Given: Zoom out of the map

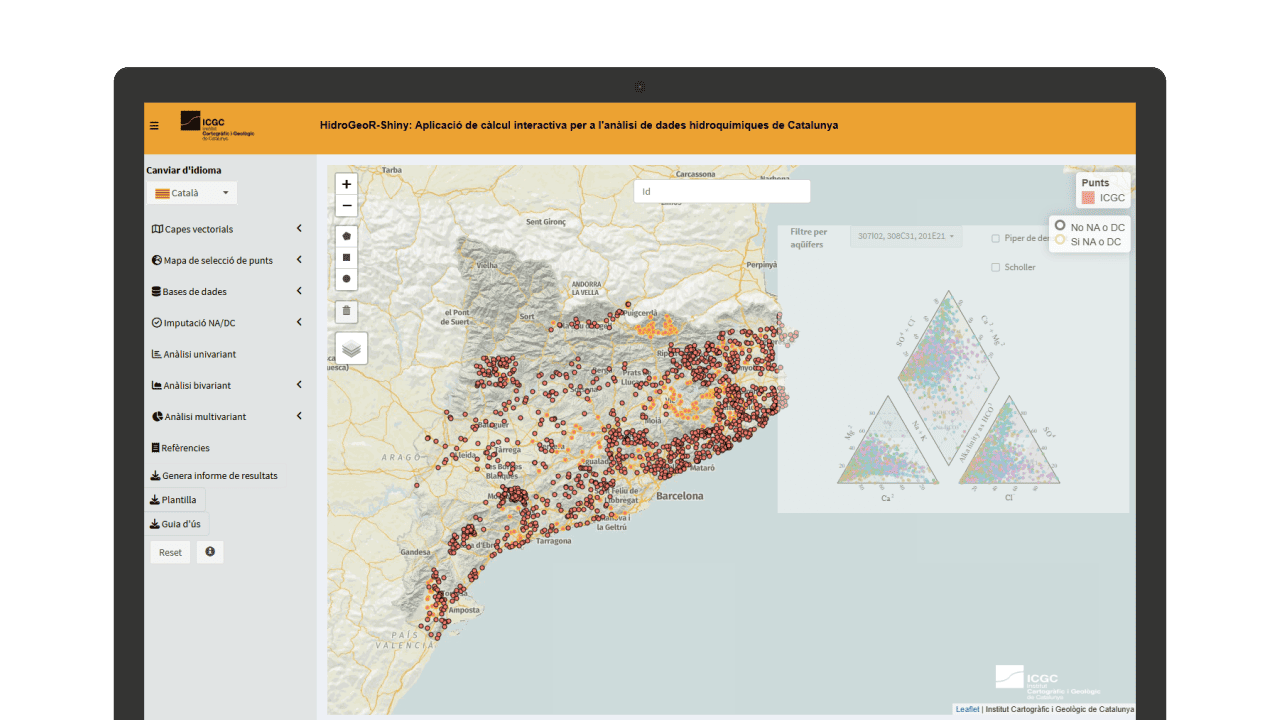Looking at the screenshot, I should click(346, 207).
